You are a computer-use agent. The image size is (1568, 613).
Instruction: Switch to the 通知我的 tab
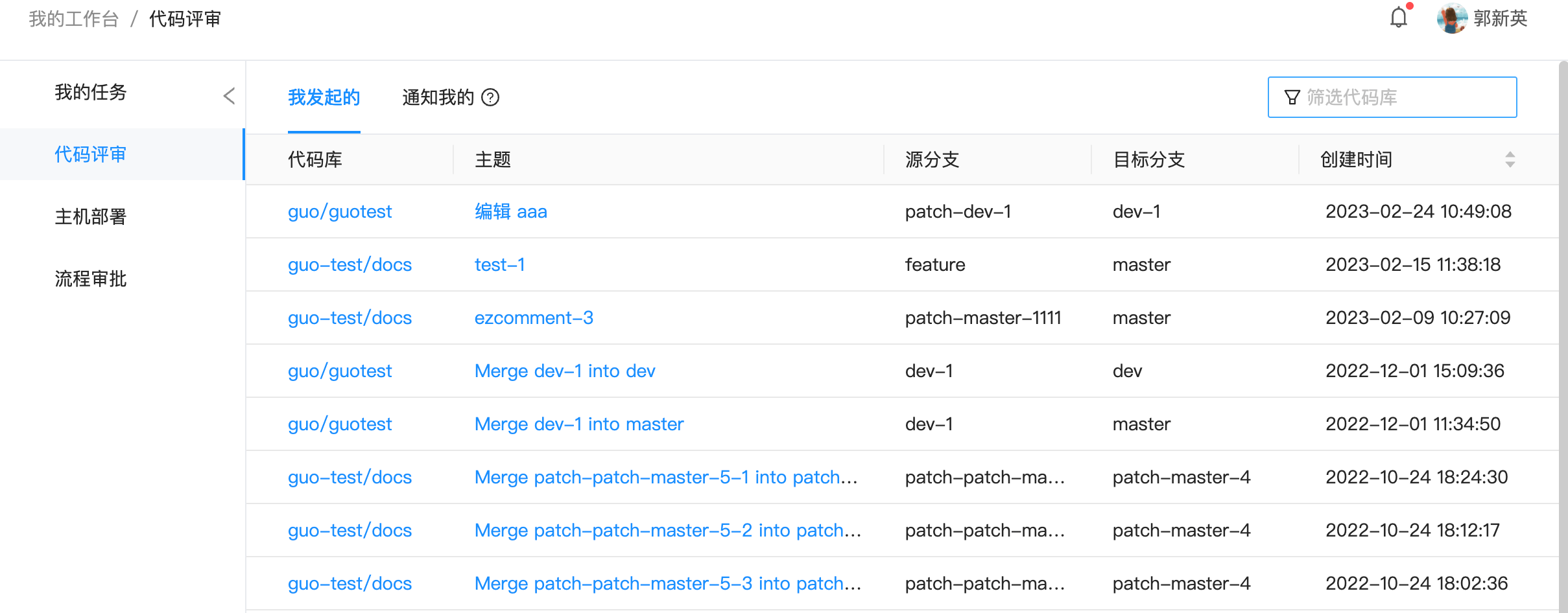(438, 97)
